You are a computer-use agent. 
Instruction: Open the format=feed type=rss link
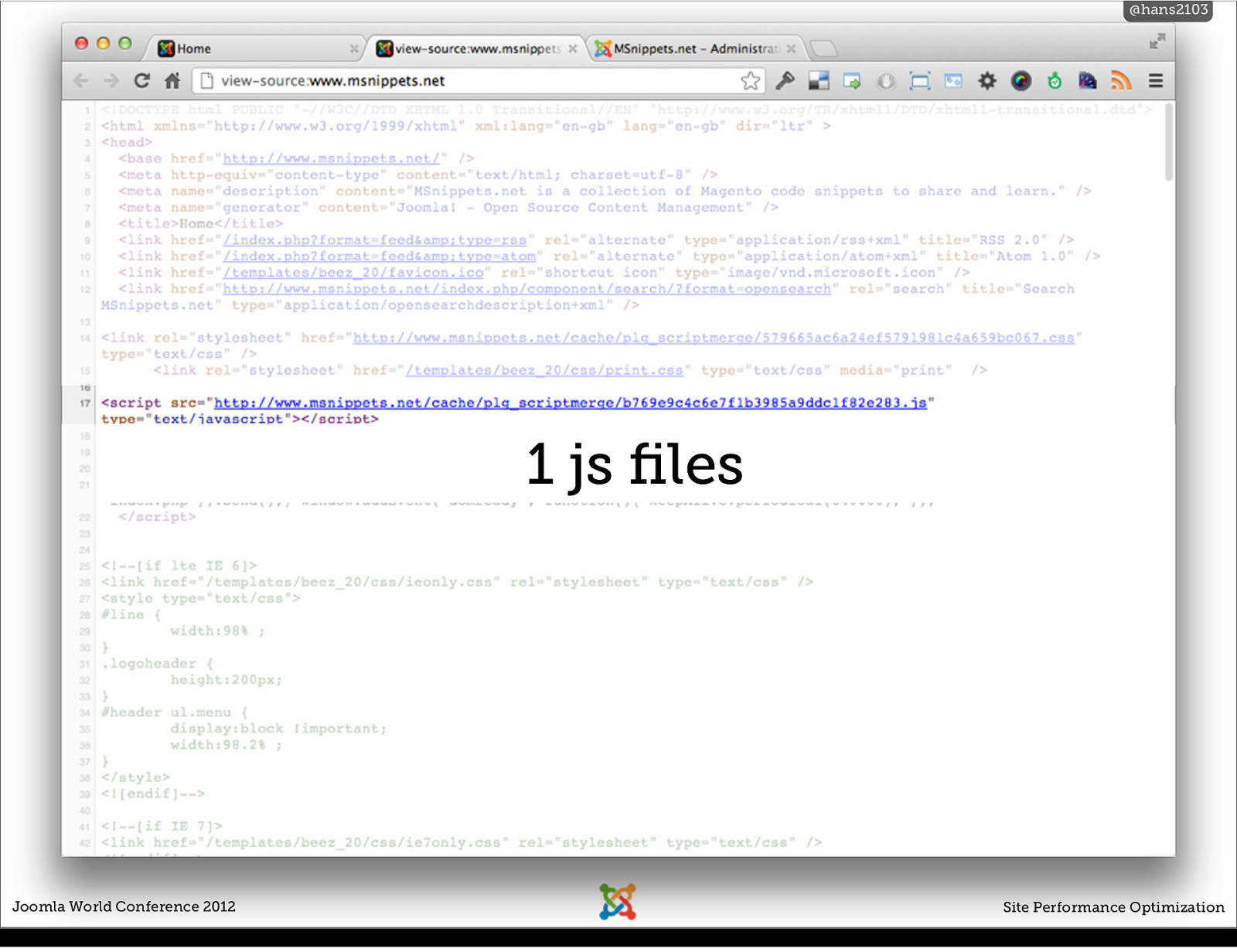[x=374, y=240]
